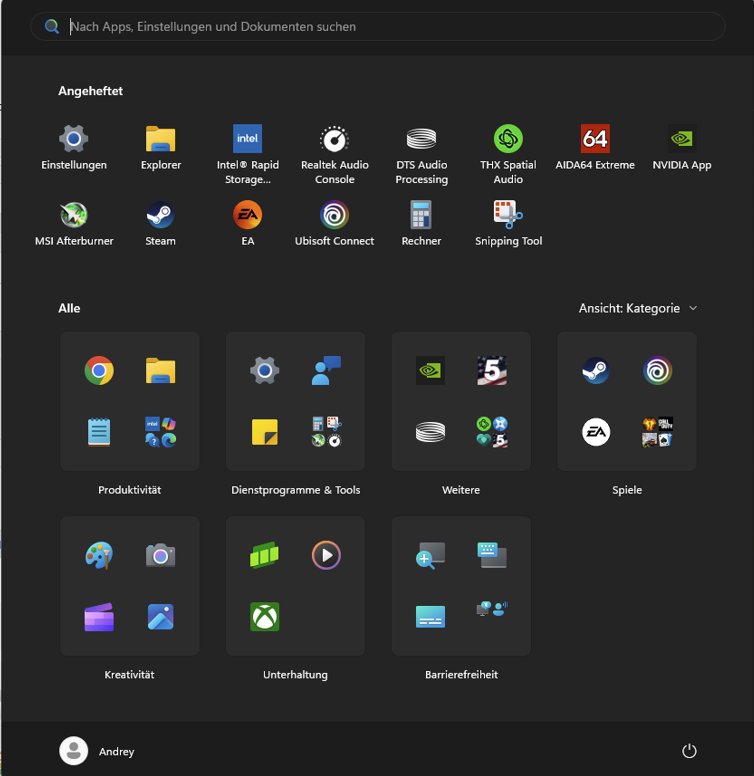Viewport: 754px width, 776px height.
Task: Expand more games in Spiele group
Action: [x=658, y=432]
